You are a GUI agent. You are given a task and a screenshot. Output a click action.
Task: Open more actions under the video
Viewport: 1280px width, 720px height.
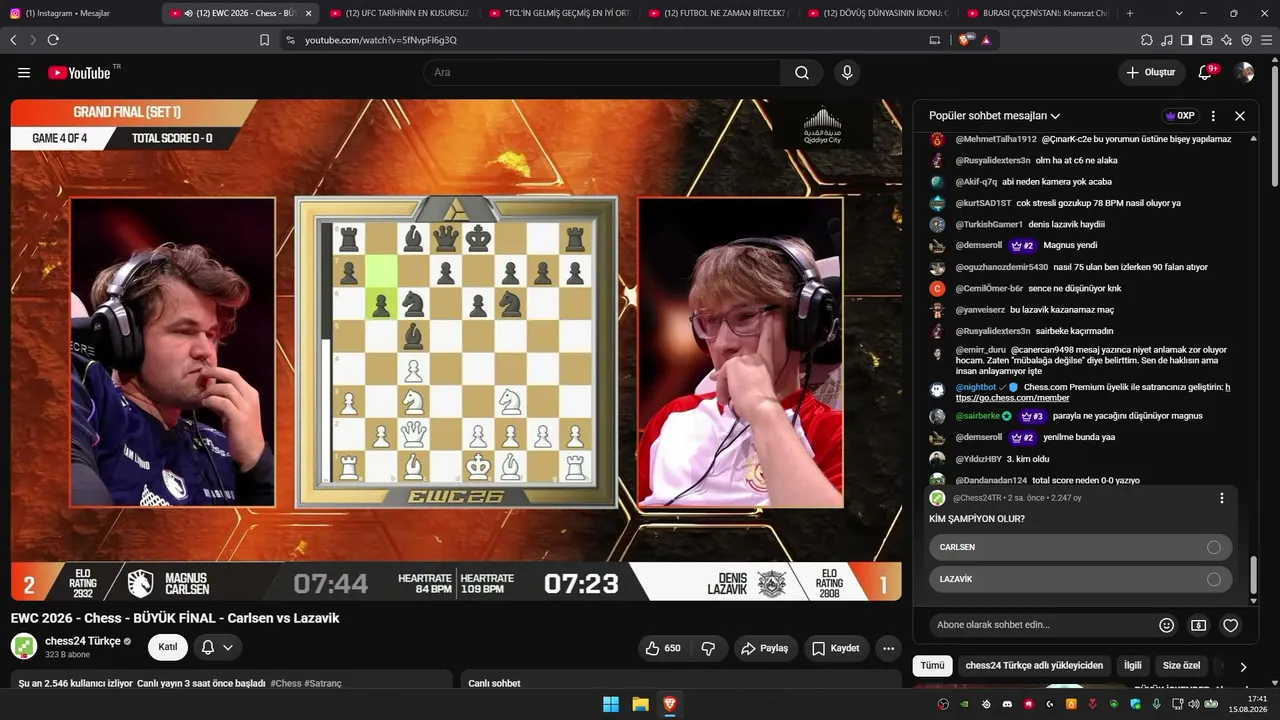[888, 648]
